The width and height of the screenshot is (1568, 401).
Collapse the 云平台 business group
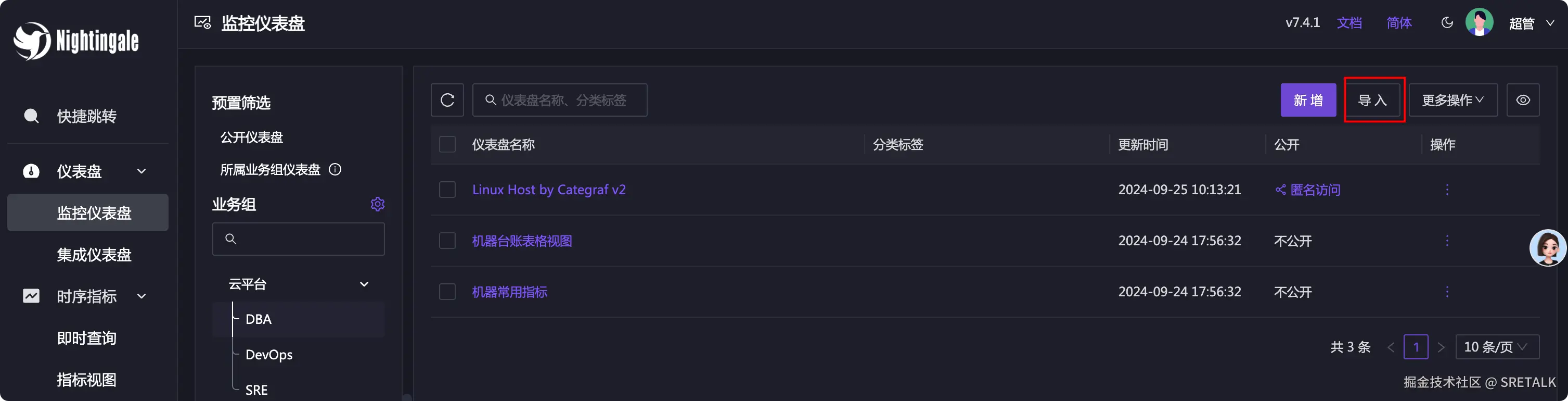[x=364, y=283]
